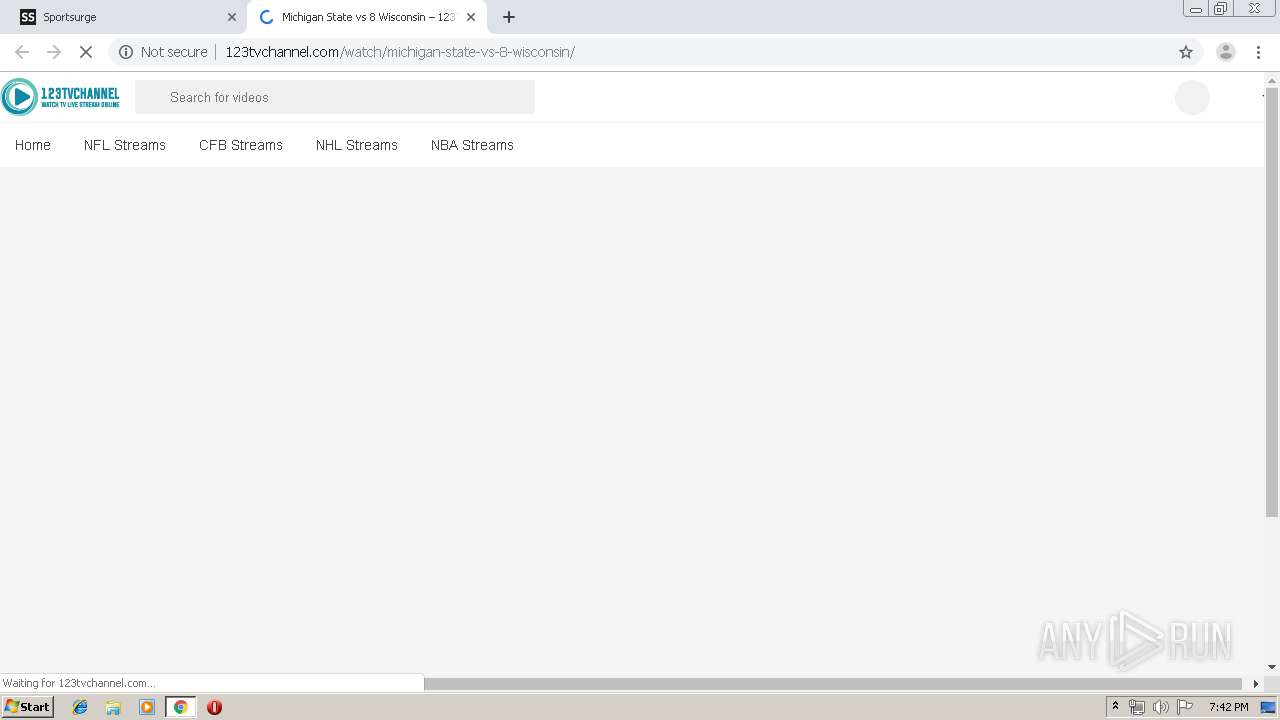
Task: Click the 123TVChannel site logo
Action: [x=61, y=97]
